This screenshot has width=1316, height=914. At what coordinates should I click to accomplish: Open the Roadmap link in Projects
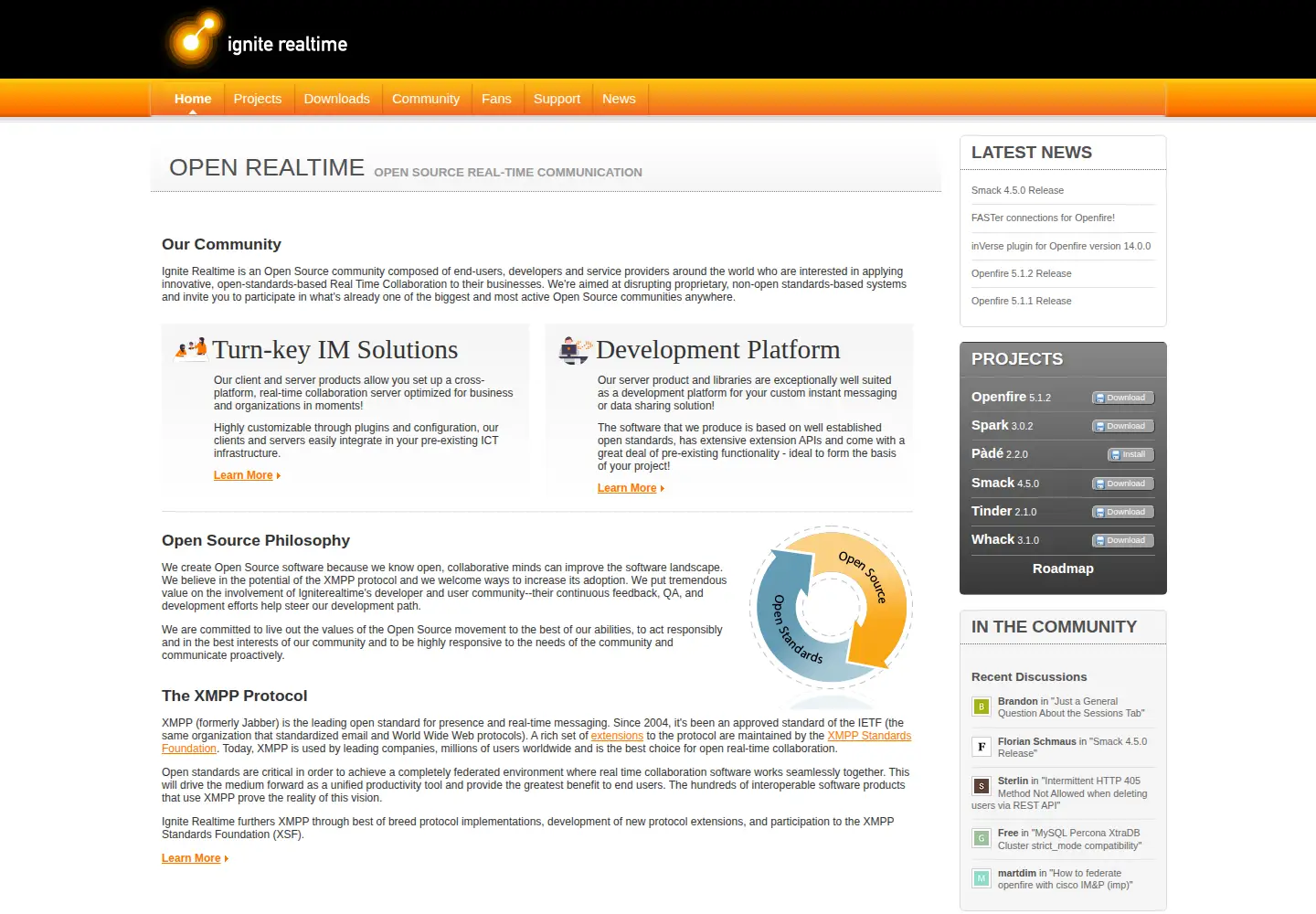tap(1063, 569)
